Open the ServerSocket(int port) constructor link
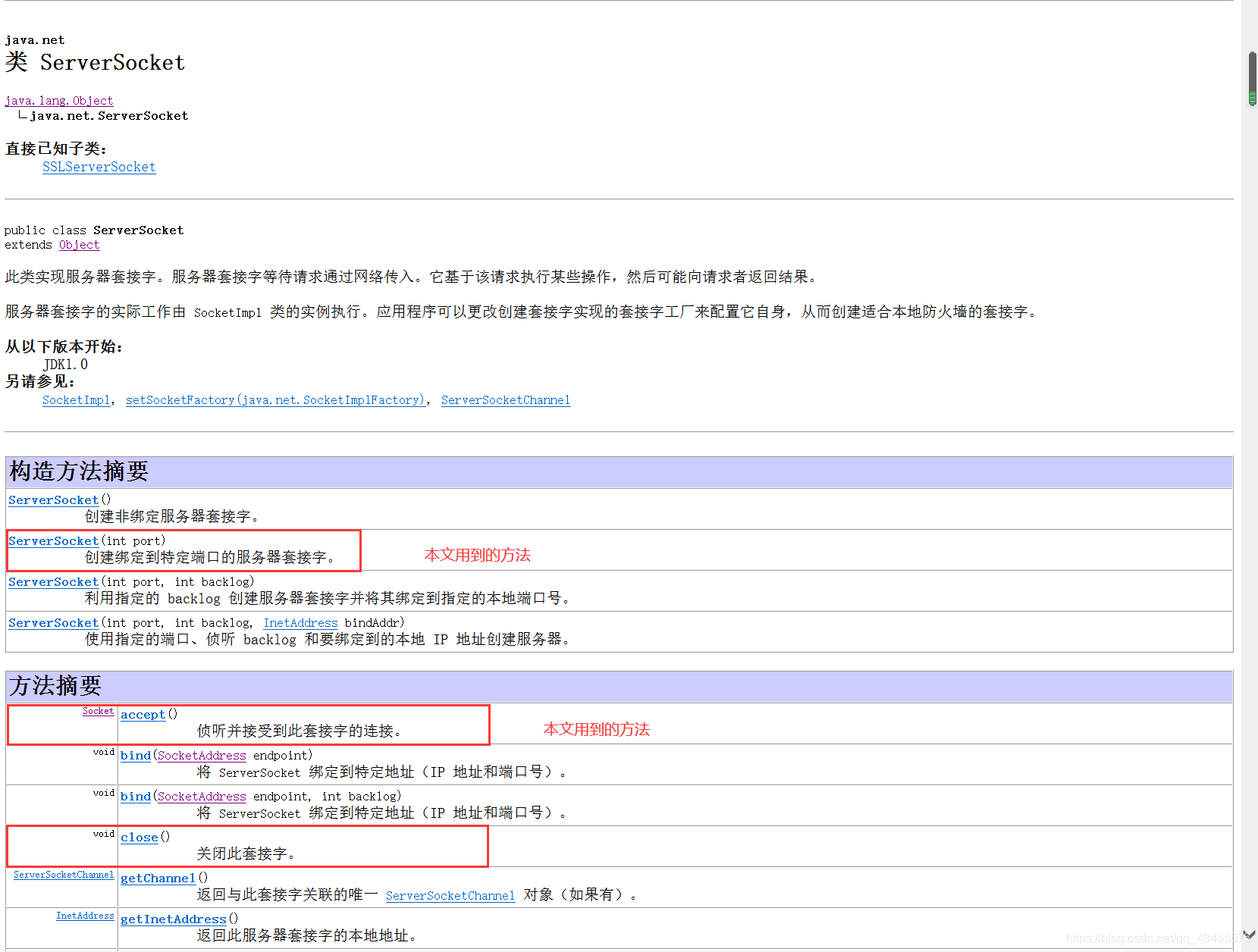The image size is (1258, 952). coord(54,541)
